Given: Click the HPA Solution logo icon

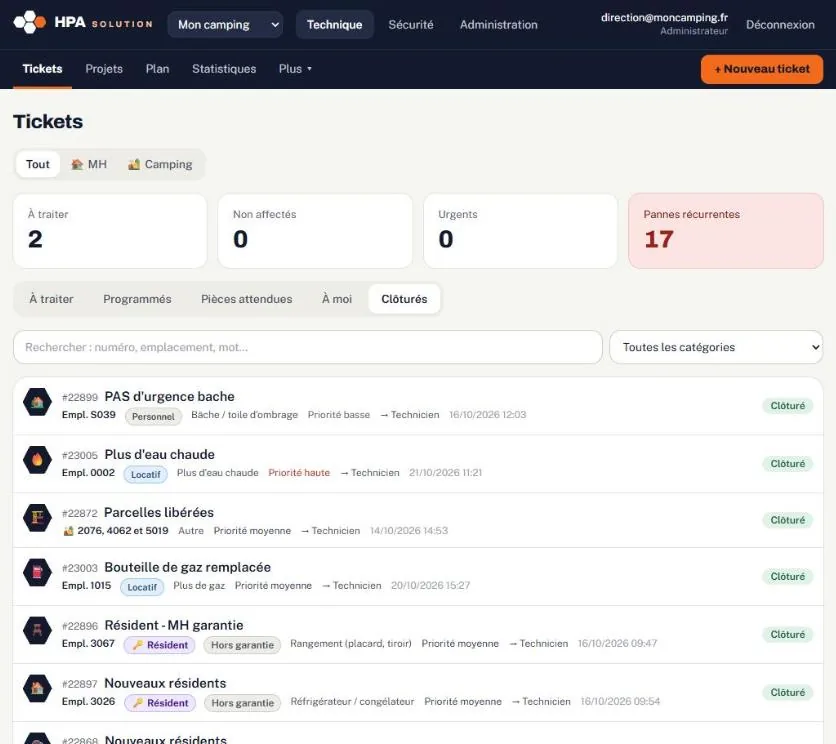Looking at the screenshot, I should coord(30,22).
